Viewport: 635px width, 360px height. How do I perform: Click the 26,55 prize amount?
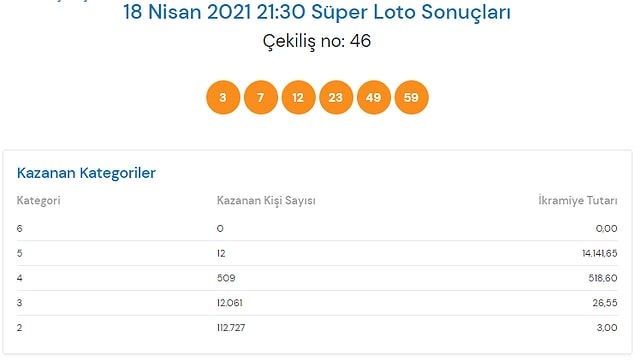(x=605, y=303)
